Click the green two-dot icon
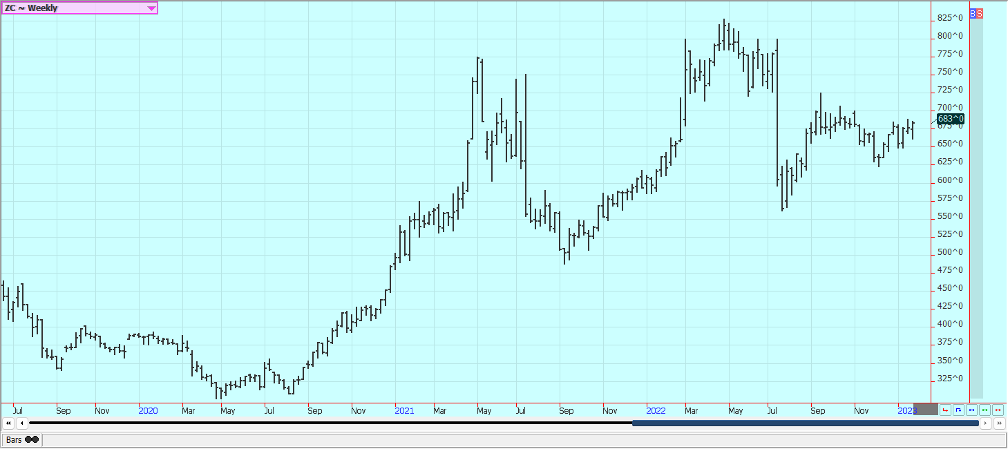The height and width of the screenshot is (450, 1008). [984, 410]
